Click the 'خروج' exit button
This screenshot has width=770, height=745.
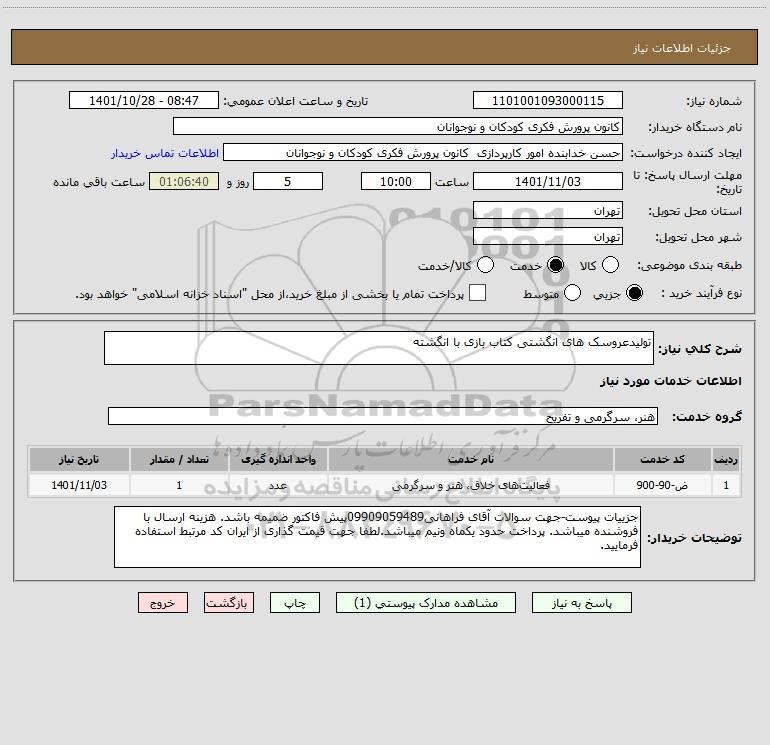(163, 603)
